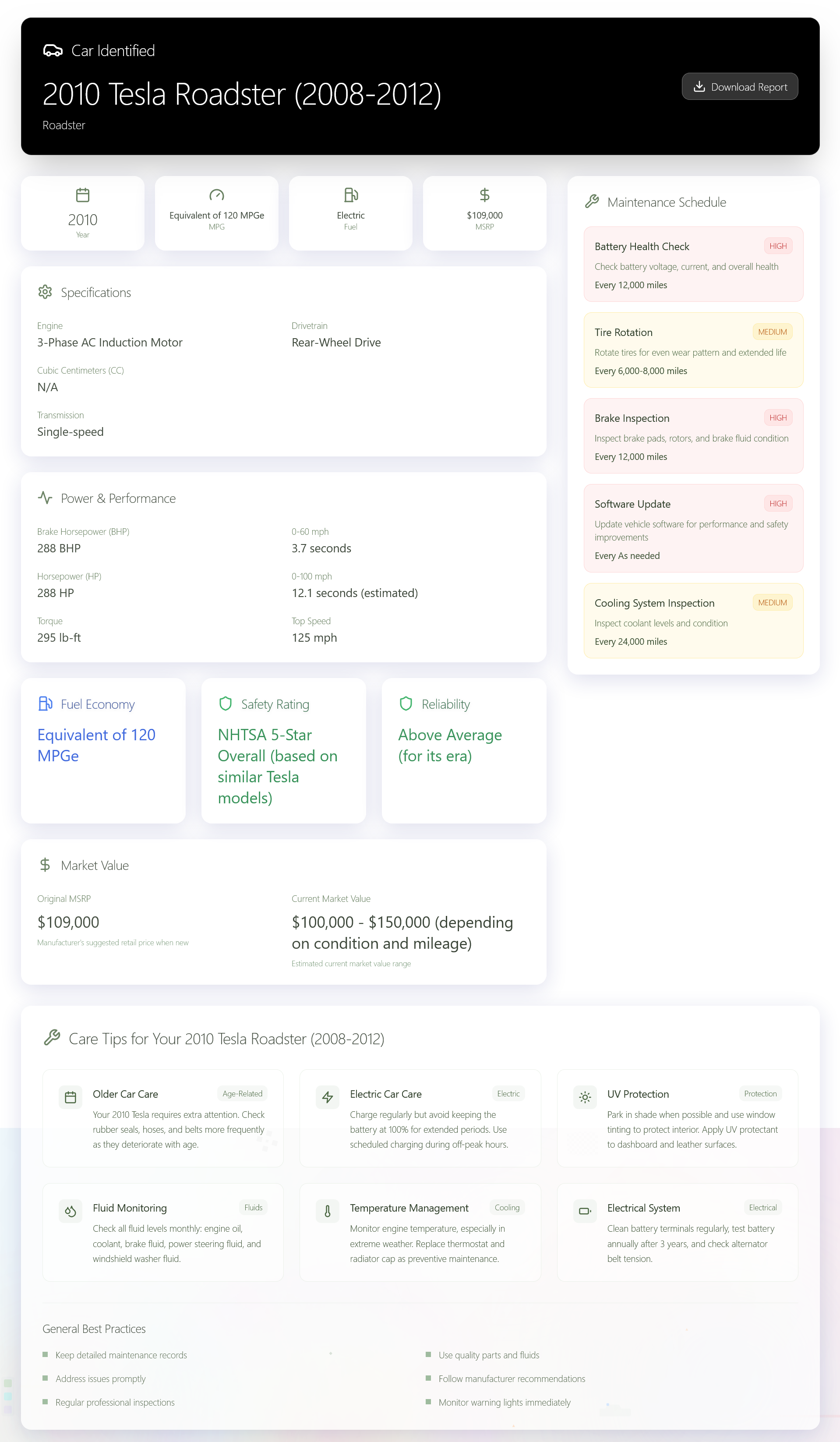Click the Cooling tag on Temperature Management
This screenshot has height=1442, width=840.
pyautogui.click(x=507, y=1207)
